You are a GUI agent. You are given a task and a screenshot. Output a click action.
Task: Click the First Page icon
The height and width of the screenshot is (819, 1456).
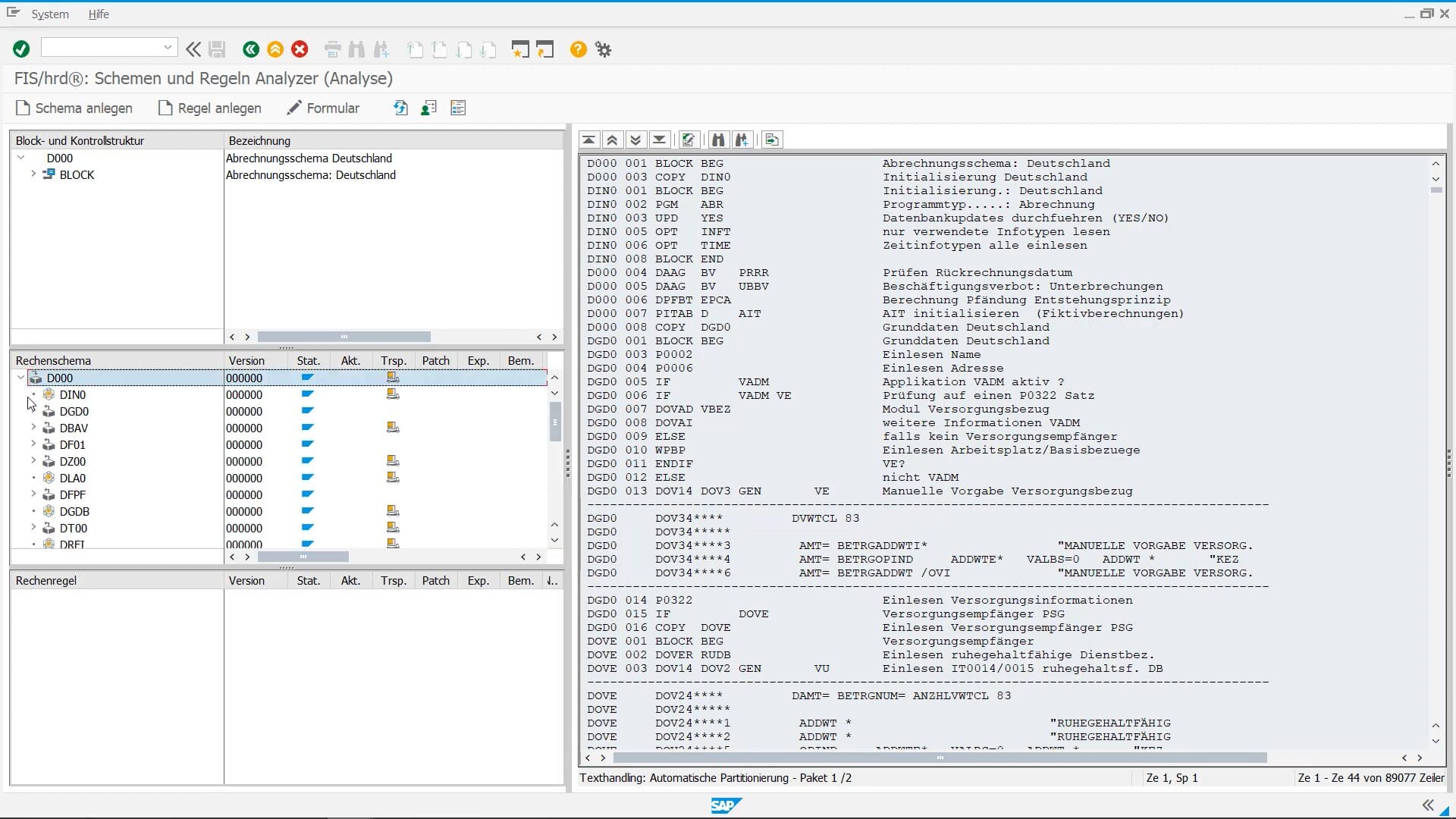415,49
